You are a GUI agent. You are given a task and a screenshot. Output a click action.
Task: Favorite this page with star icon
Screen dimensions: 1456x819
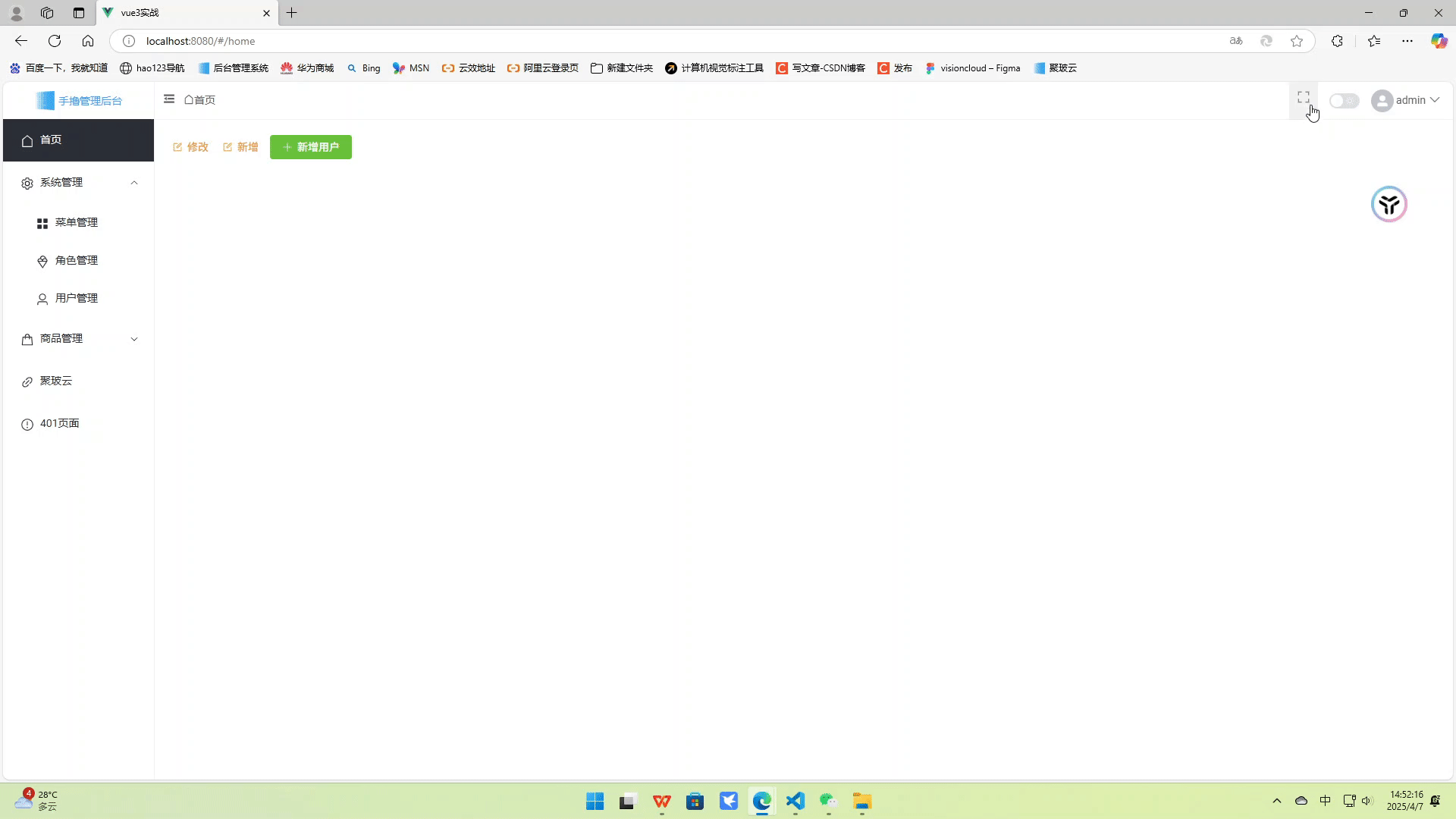coord(1297,41)
